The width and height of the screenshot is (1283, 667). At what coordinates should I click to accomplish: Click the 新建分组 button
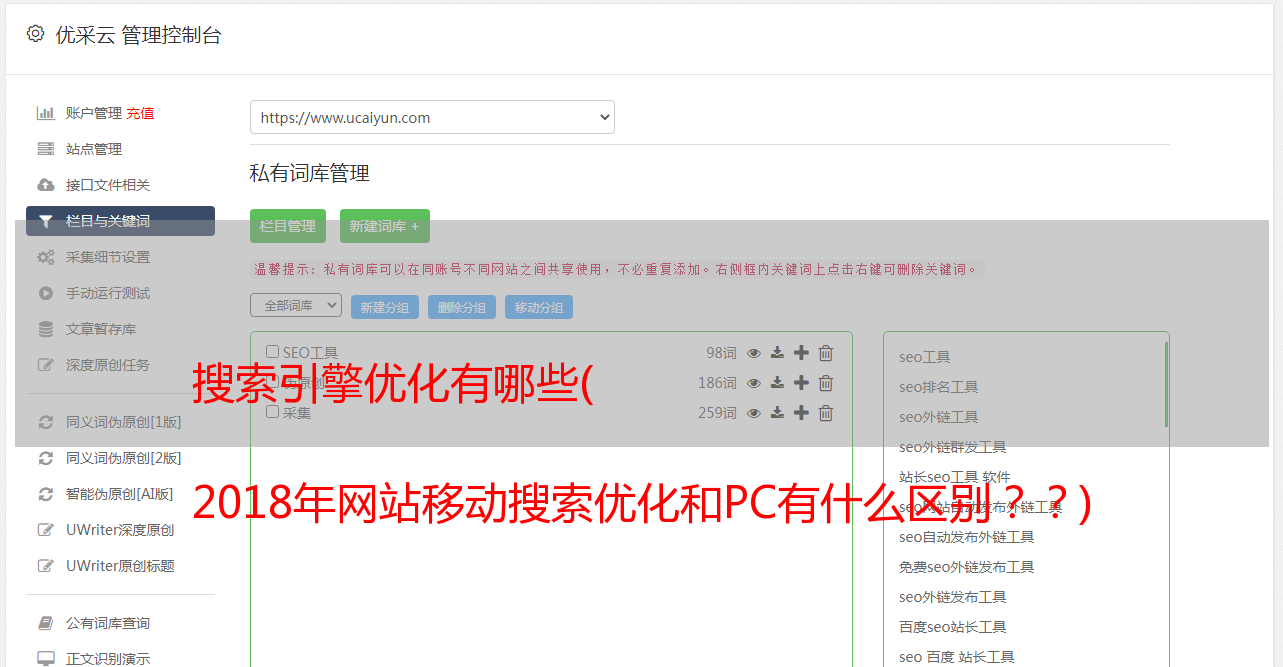[385, 307]
